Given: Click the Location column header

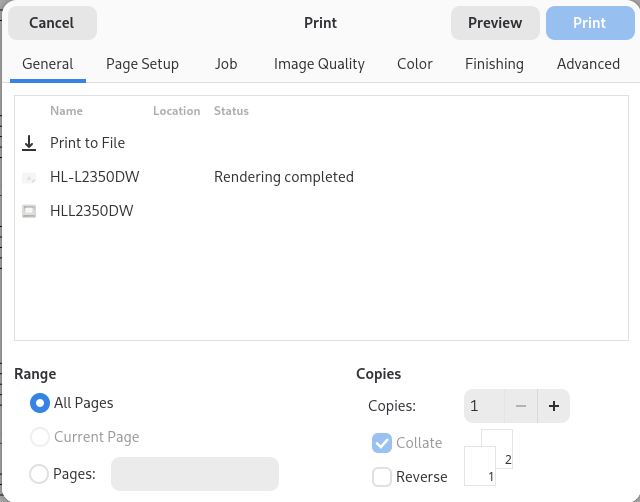Looking at the screenshot, I should click(x=177, y=111).
